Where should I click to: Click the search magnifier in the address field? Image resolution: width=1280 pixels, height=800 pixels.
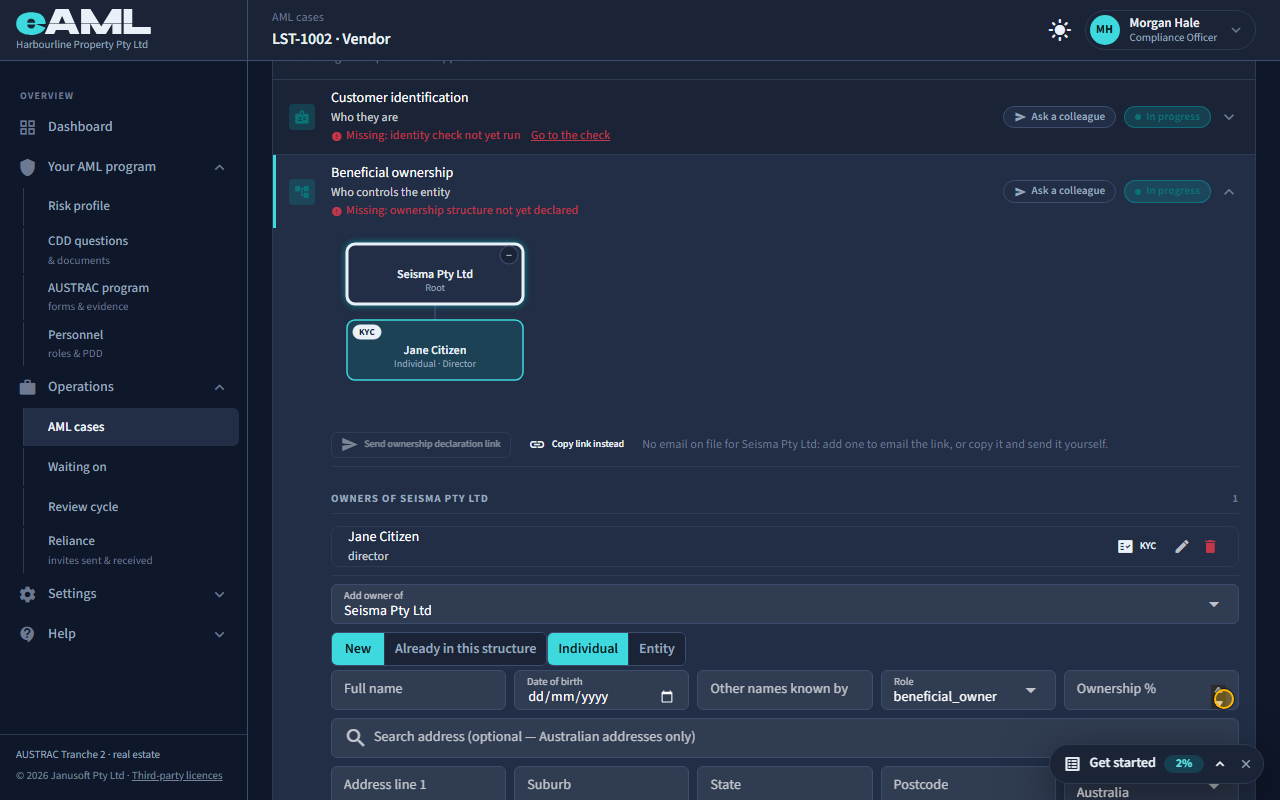[x=355, y=737]
